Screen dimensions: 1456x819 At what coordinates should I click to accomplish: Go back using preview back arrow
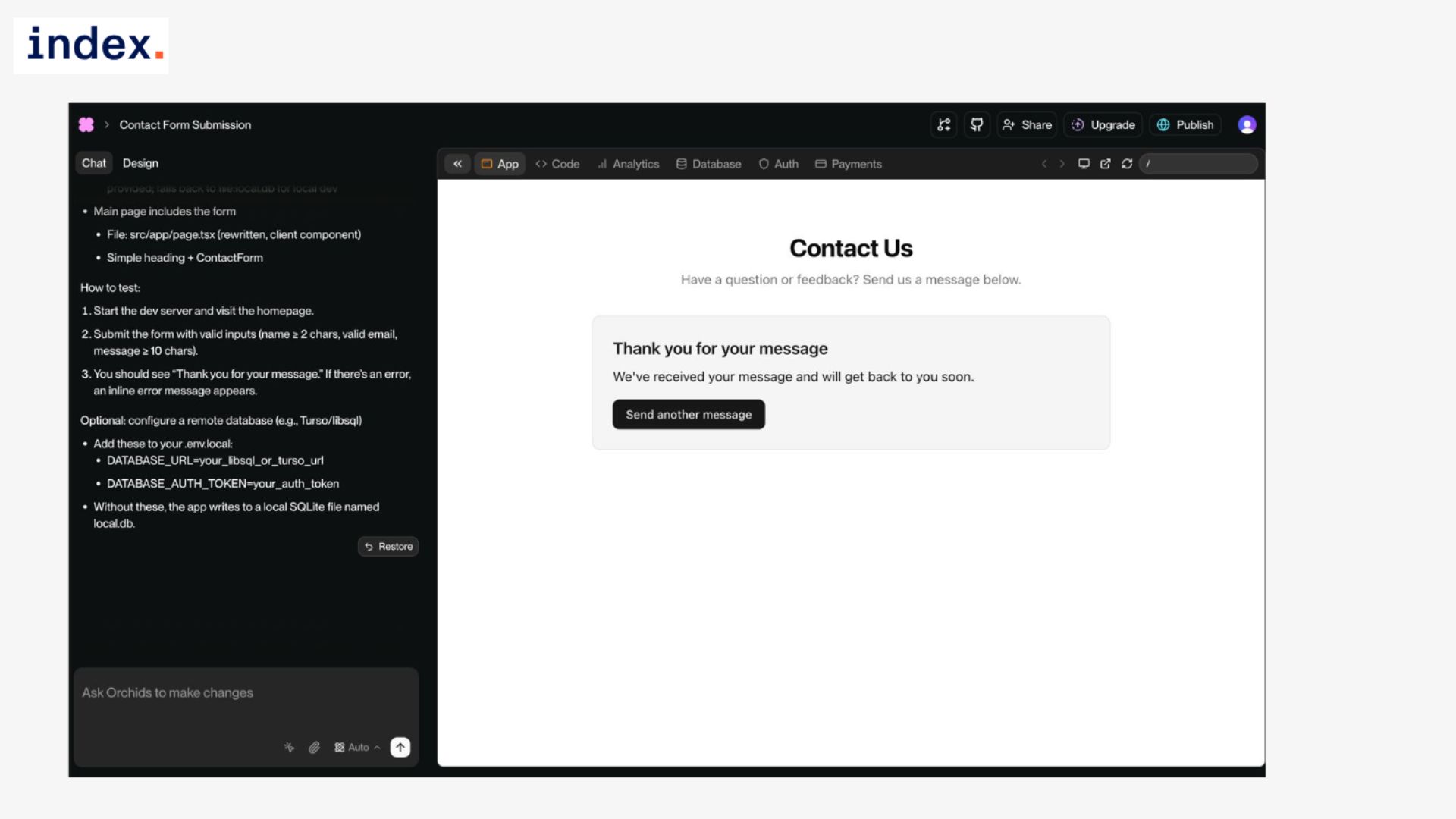(x=1044, y=164)
